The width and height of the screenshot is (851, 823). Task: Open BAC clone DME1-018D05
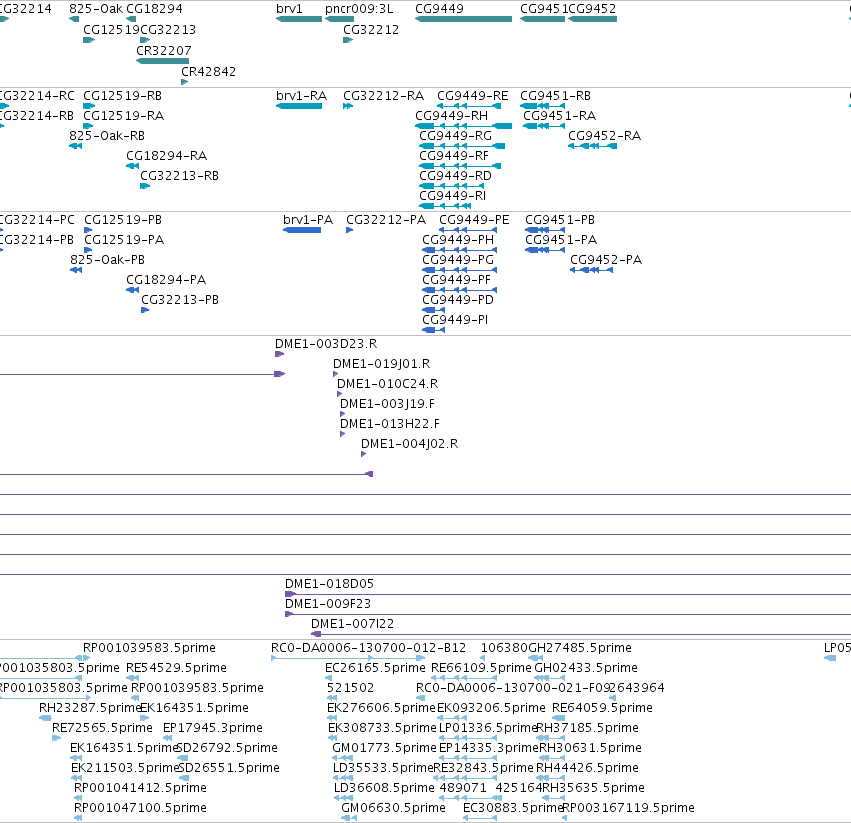pos(568,594)
